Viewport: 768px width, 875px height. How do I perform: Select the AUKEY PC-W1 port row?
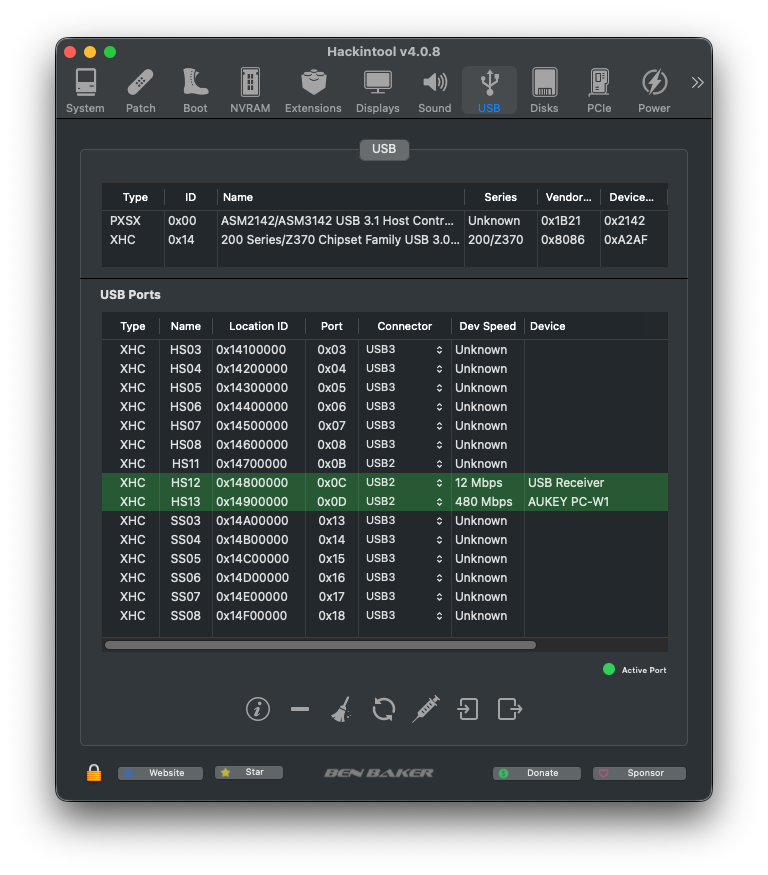click(x=384, y=502)
